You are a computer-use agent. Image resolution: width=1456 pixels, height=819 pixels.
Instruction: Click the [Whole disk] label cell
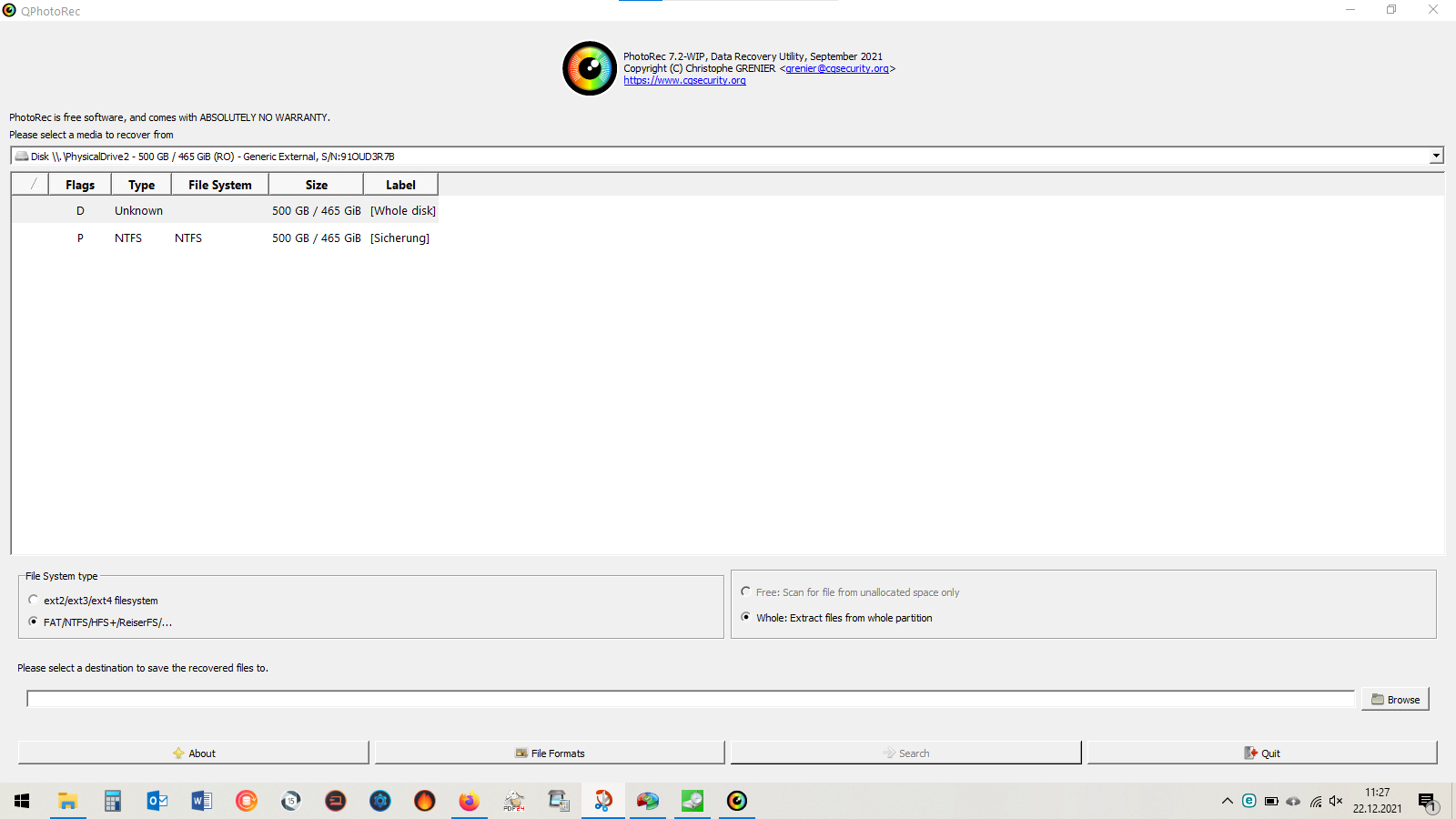click(403, 210)
